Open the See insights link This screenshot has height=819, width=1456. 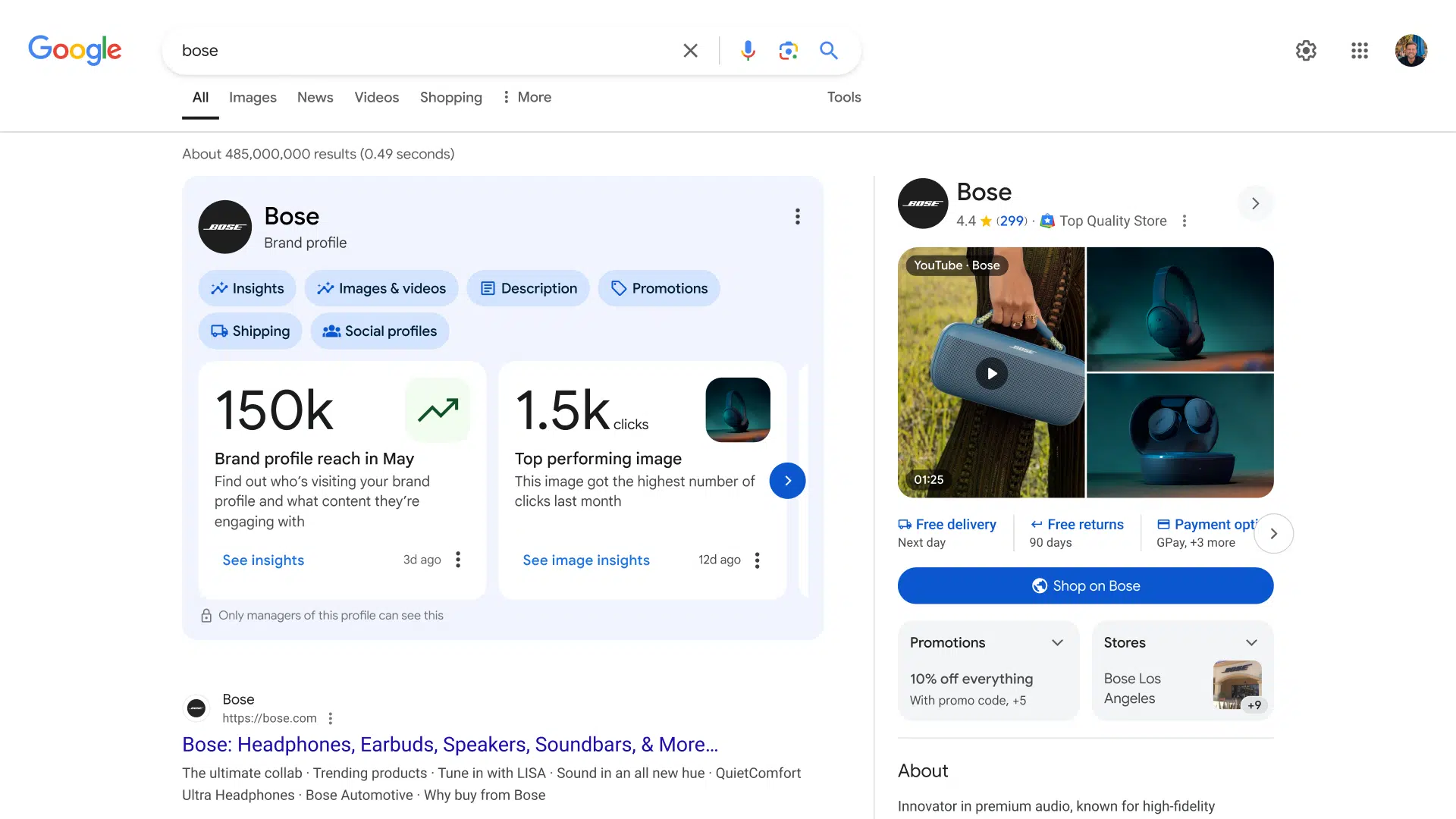click(263, 560)
